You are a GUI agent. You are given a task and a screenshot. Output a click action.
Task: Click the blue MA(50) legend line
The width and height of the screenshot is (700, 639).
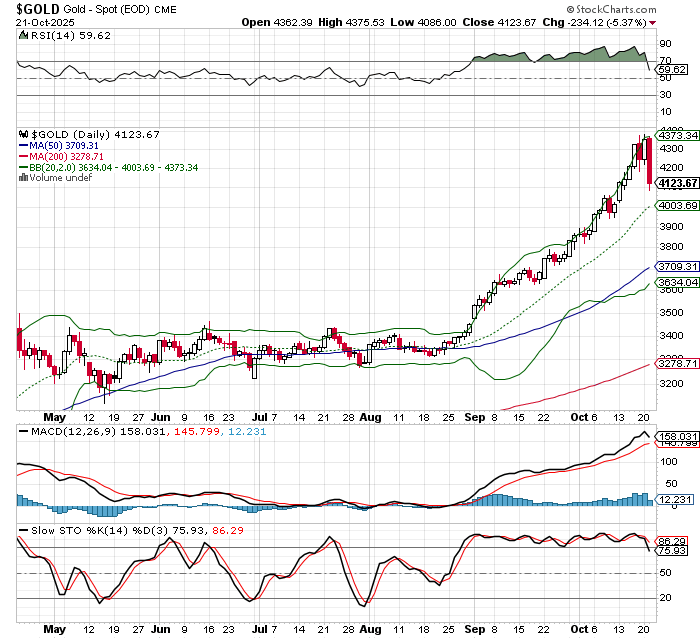tap(23, 145)
